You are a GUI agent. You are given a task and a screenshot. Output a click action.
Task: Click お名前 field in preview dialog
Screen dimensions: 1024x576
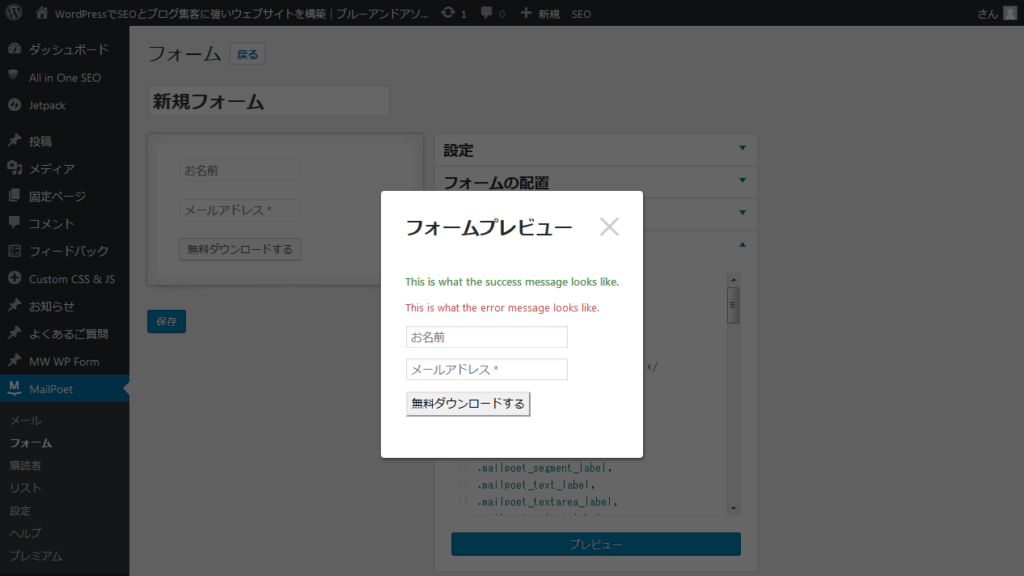coord(487,337)
